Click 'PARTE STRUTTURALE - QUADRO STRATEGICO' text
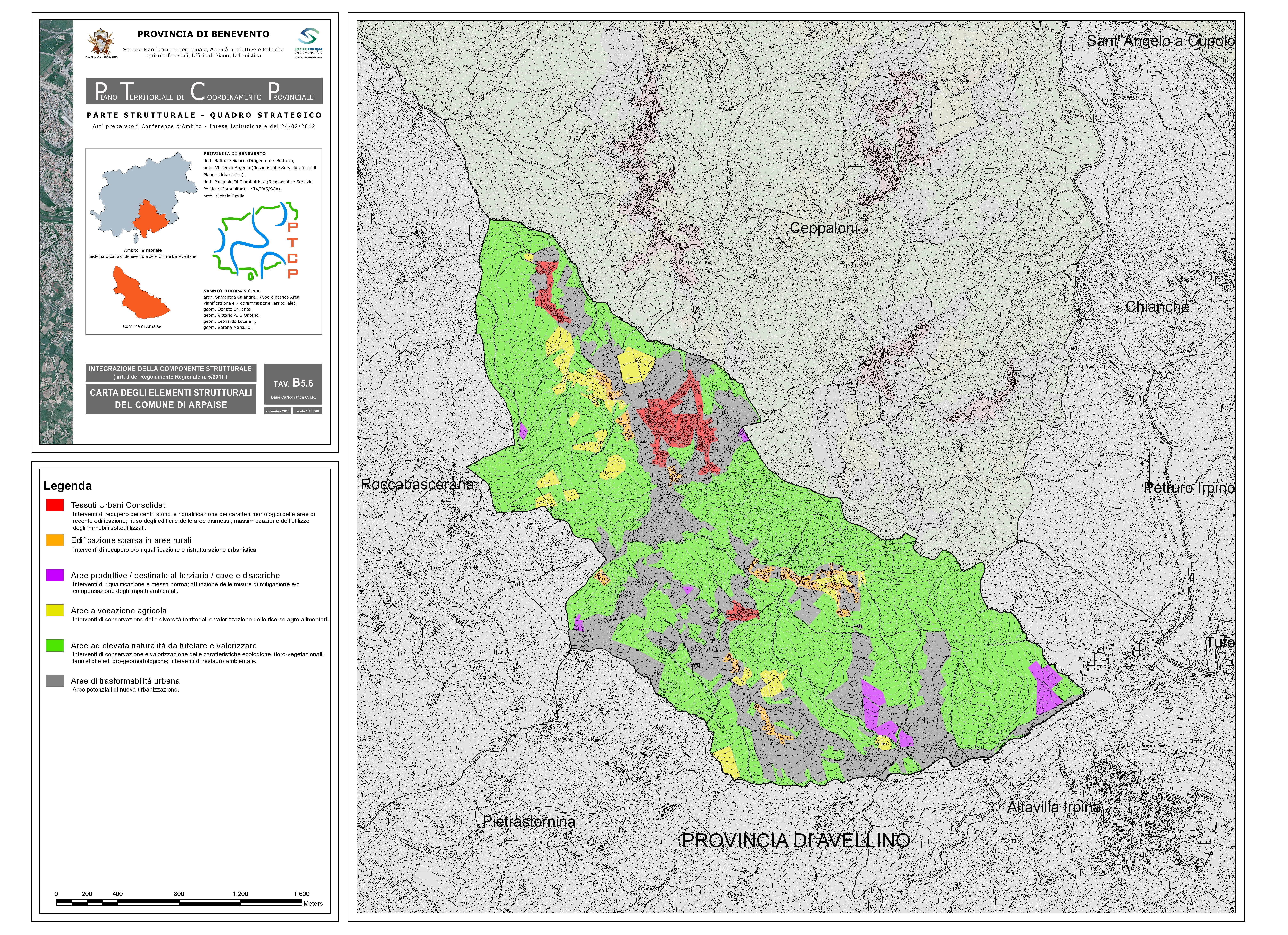 click(x=204, y=115)
